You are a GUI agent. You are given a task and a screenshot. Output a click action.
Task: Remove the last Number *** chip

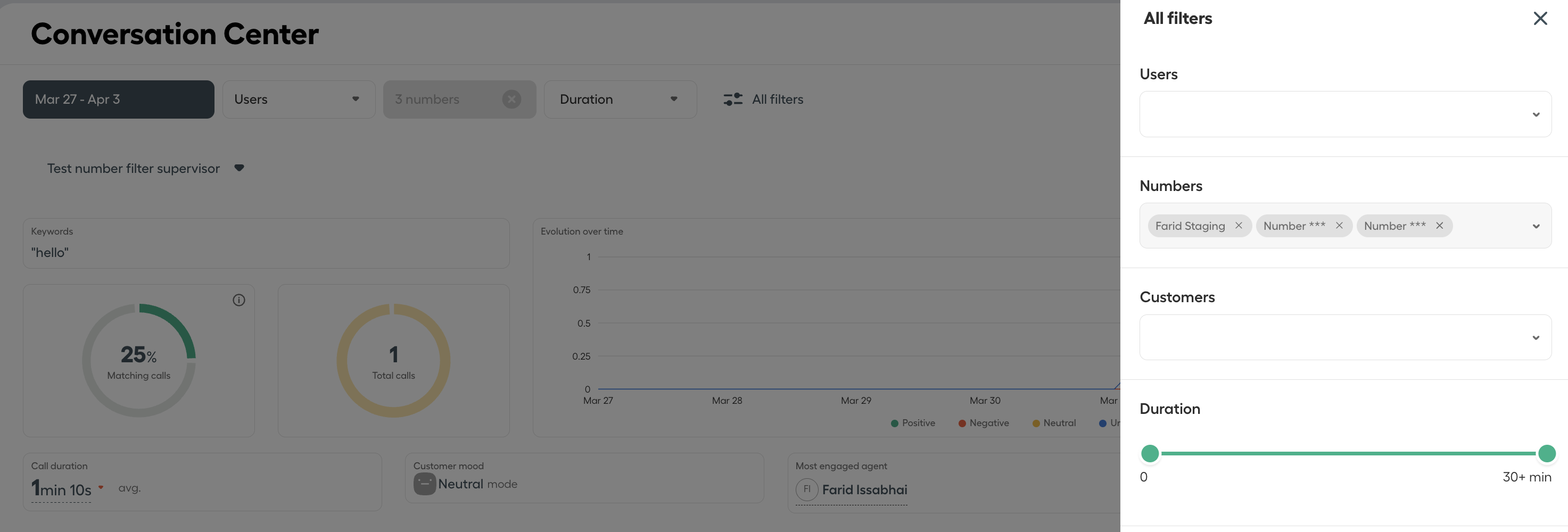[x=1439, y=226]
